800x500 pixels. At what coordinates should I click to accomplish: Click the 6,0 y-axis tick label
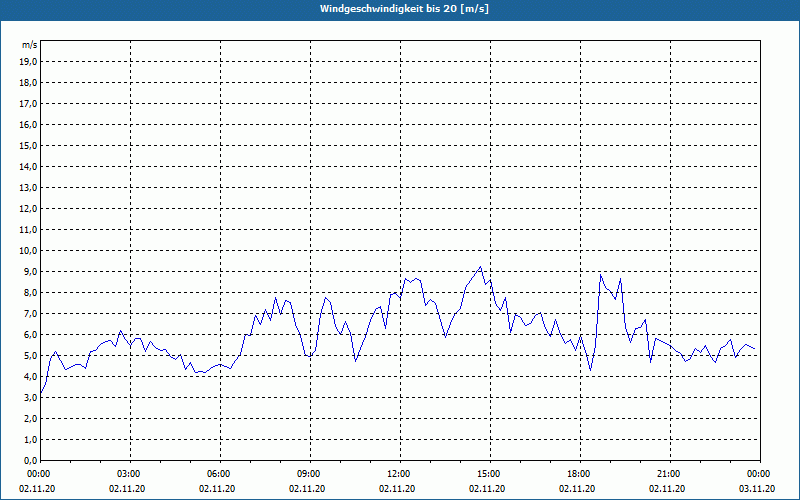click(x=30, y=334)
